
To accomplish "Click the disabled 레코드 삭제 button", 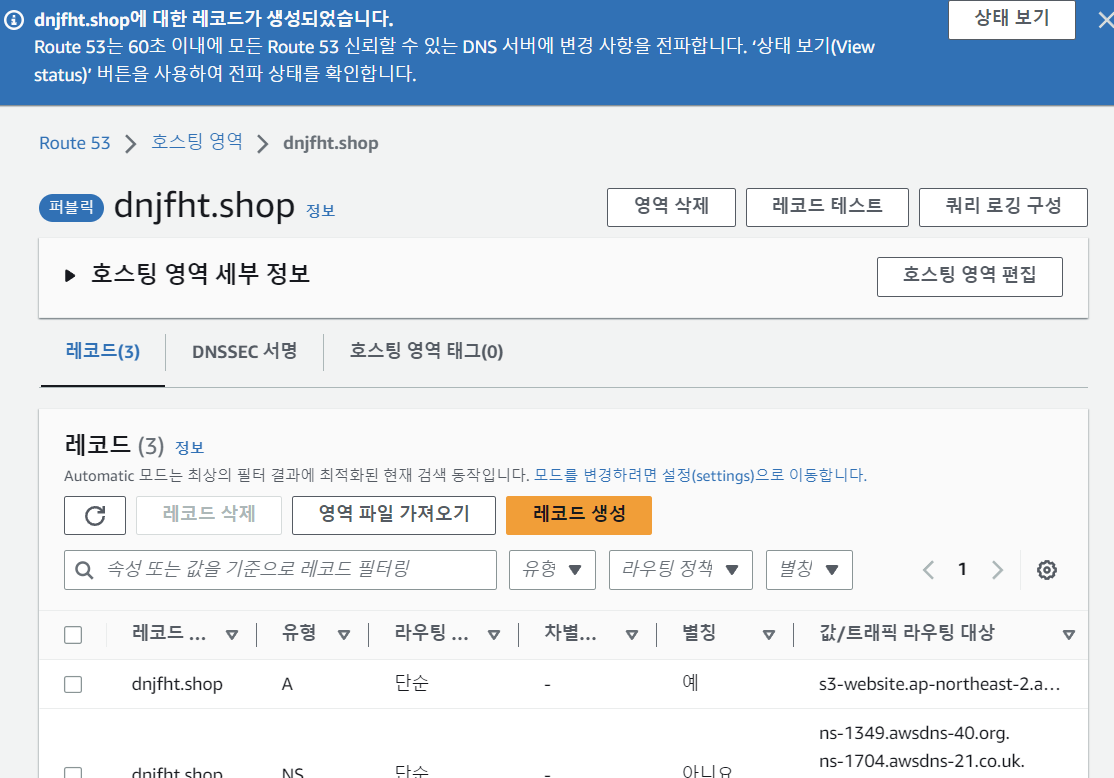I will (x=209, y=515).
